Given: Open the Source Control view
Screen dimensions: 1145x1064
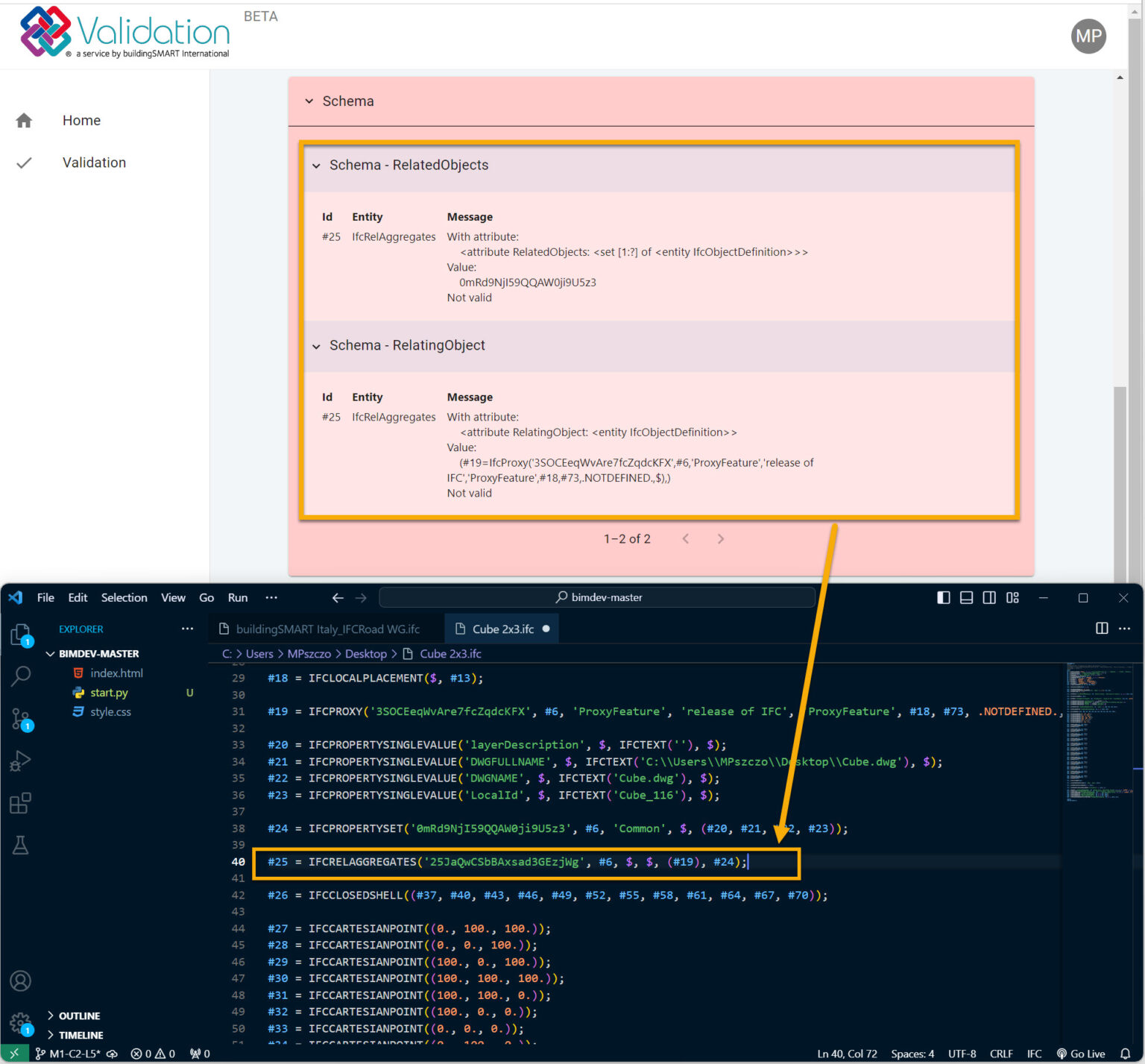Looking at the screenshot, I should 20,718.
